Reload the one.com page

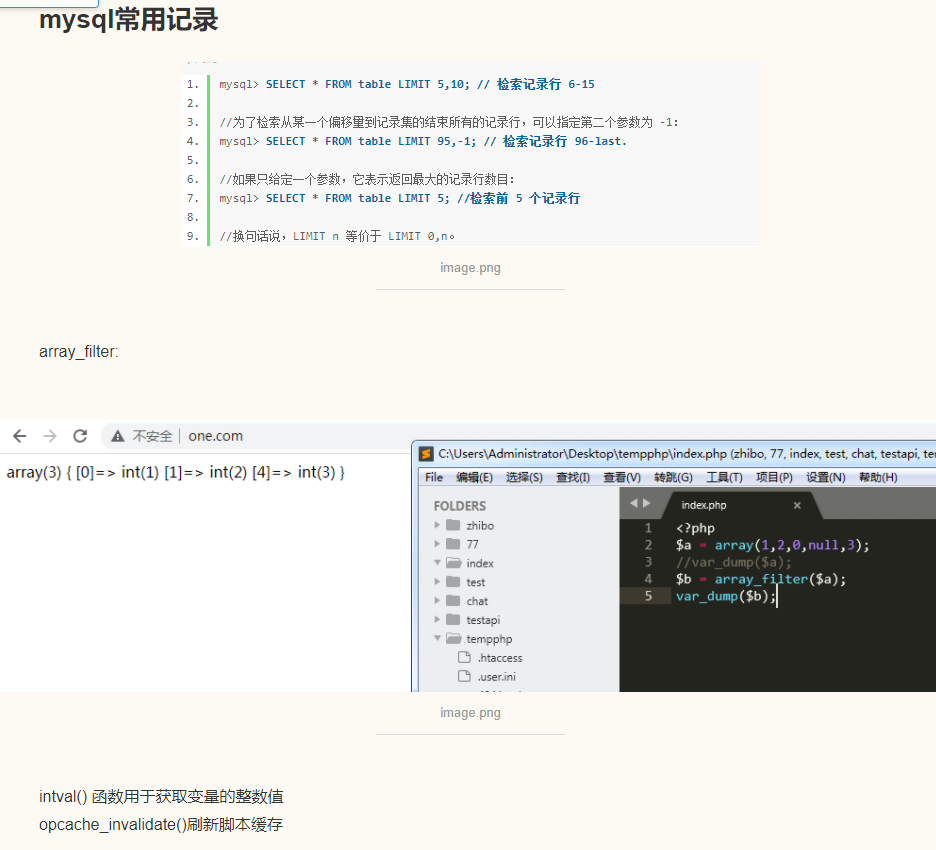click(80, 436)
